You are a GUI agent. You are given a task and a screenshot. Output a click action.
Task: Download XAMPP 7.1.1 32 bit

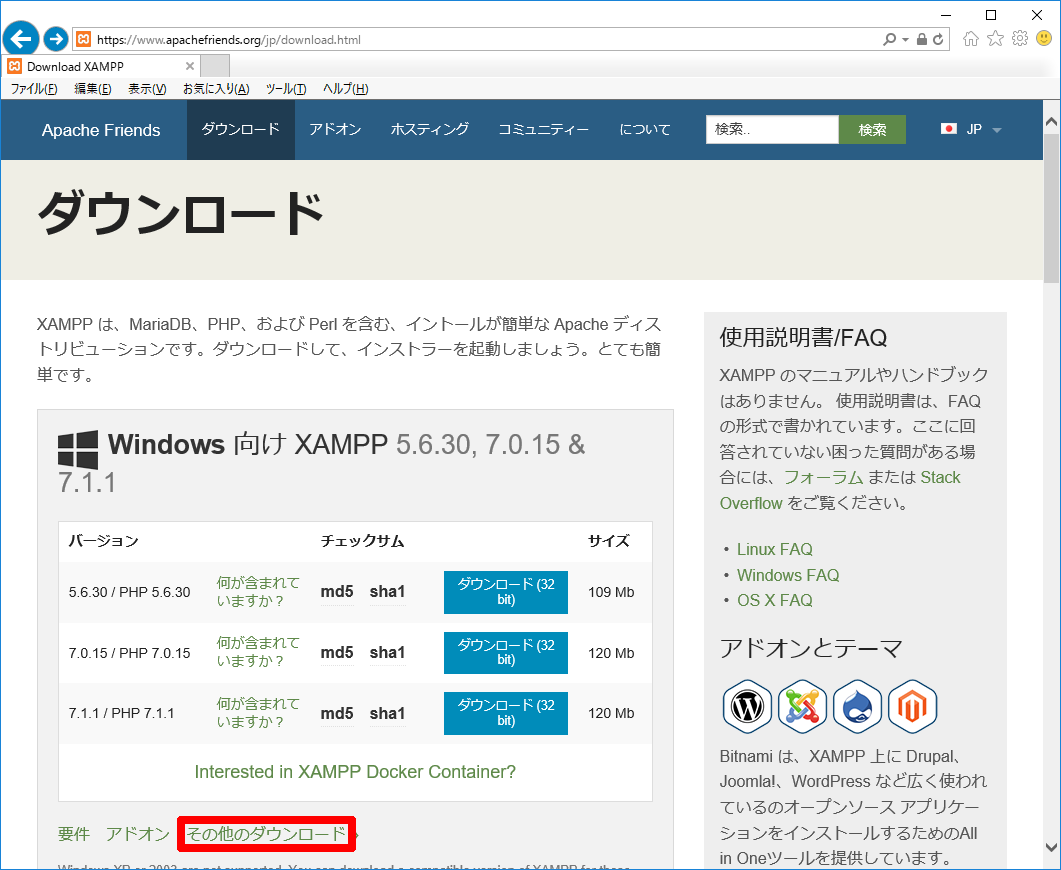pos(505,712)
